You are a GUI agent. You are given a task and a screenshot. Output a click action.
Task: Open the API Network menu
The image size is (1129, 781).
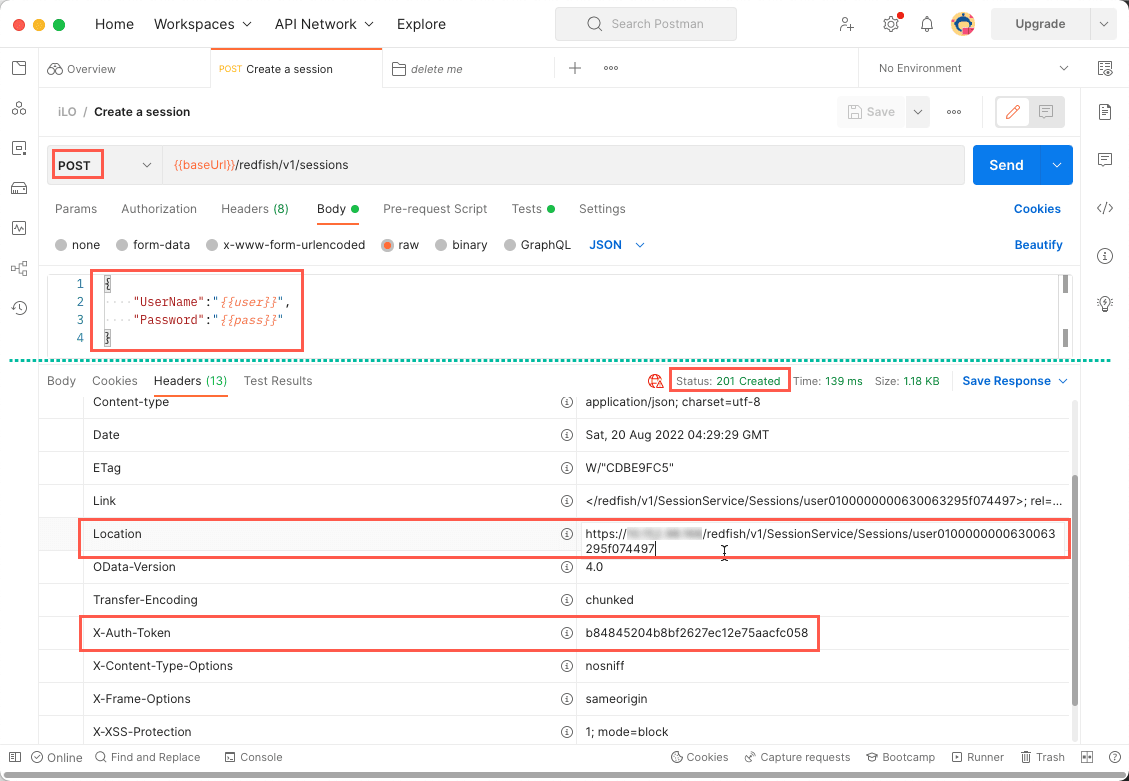[x=325, y=24]
